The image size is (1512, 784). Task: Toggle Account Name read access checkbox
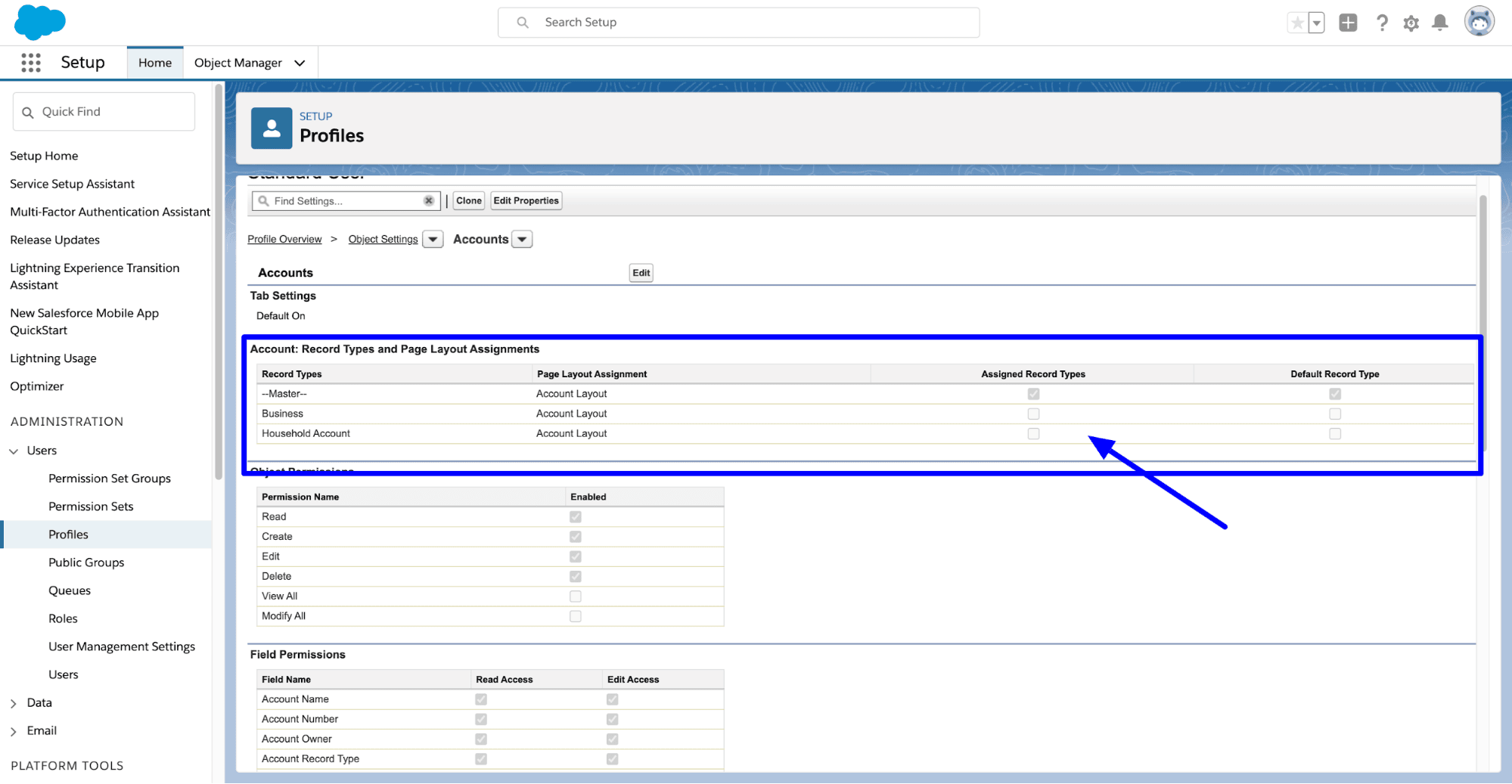pyautogui.click(x=481, y=699)
